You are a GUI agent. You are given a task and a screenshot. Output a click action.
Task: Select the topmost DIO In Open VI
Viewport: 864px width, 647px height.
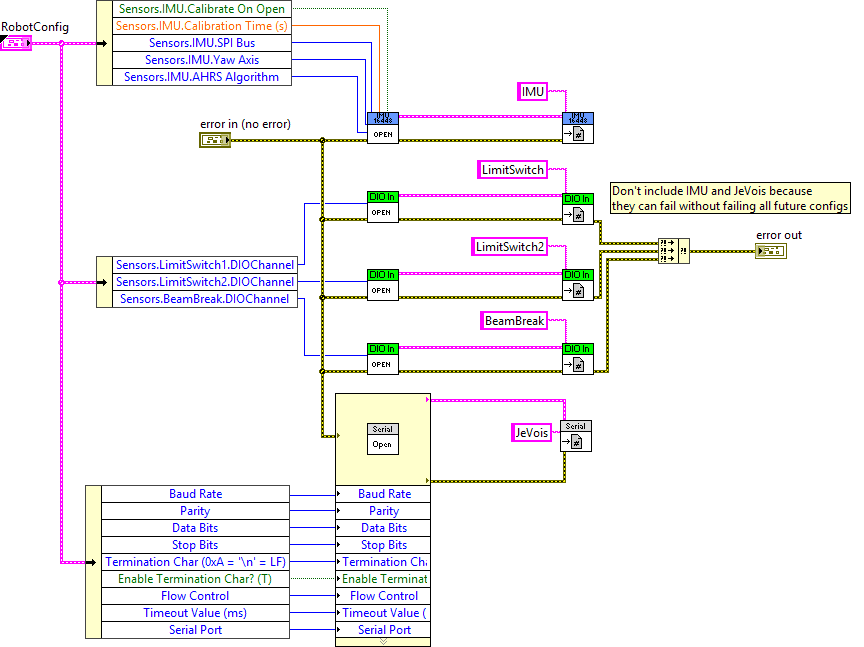382,205
